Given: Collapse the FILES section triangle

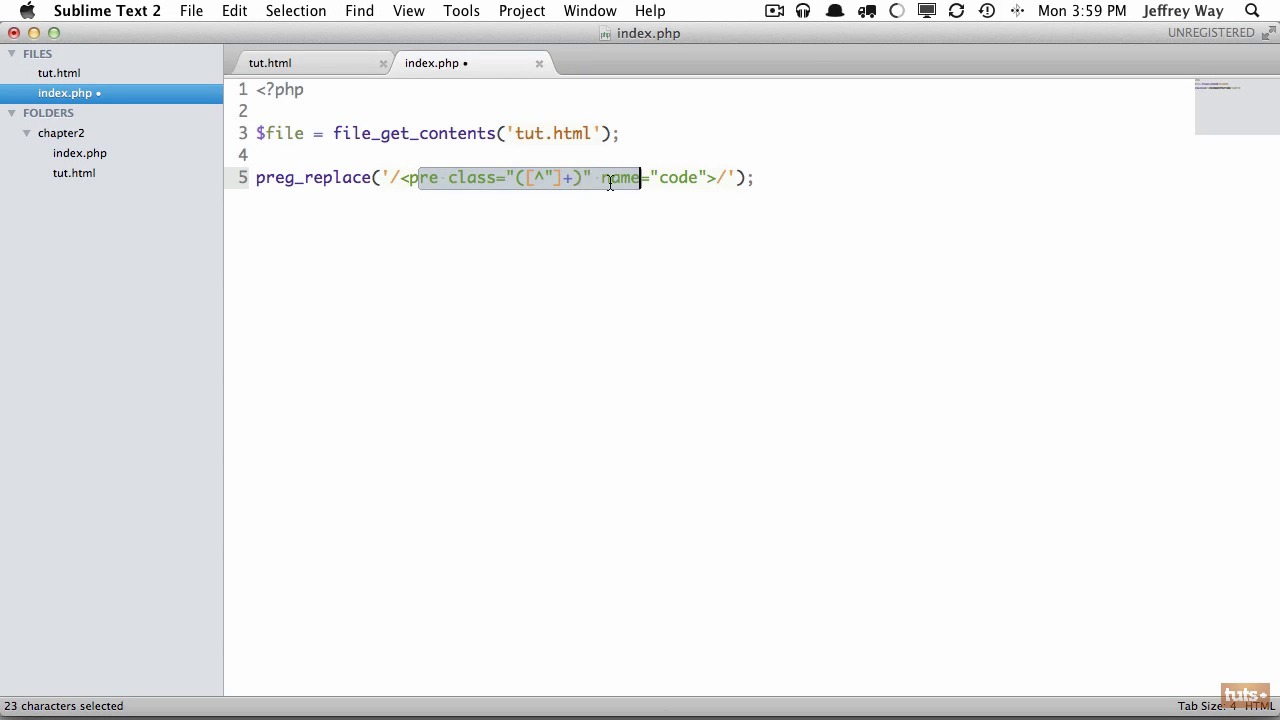Looking at the screenshot, I should 12,54.
